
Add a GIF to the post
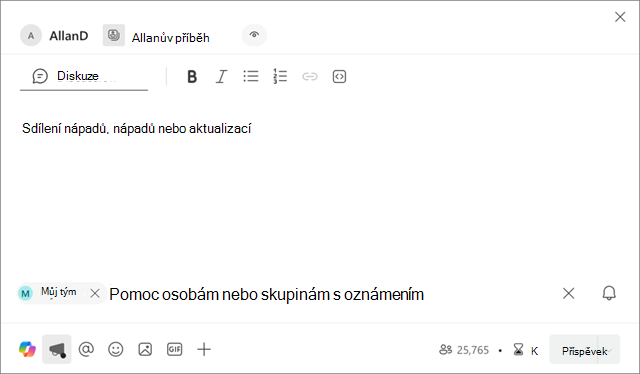[x=174, y=350]
